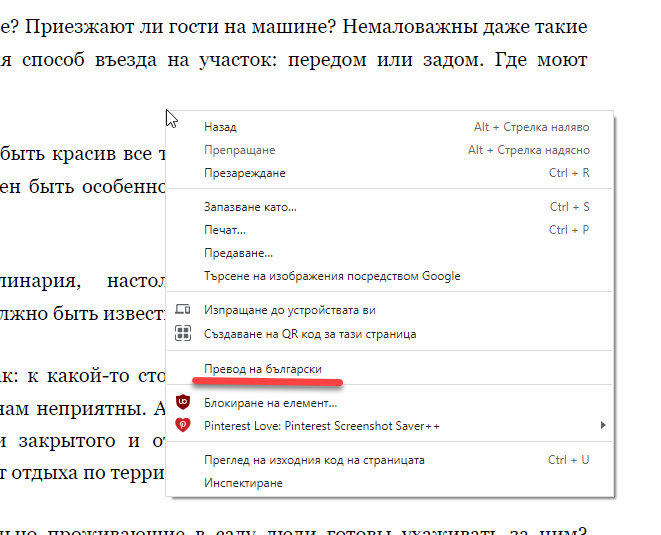Click the Pinterest heart icon

point(183,425)
